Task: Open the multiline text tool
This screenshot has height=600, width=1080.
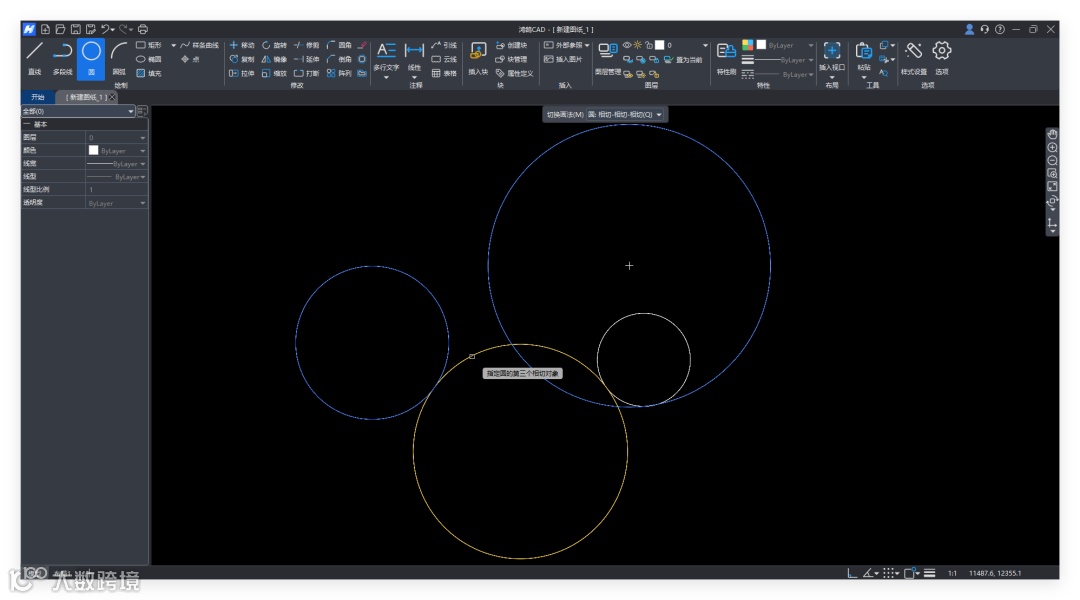Action: [386, 58]
